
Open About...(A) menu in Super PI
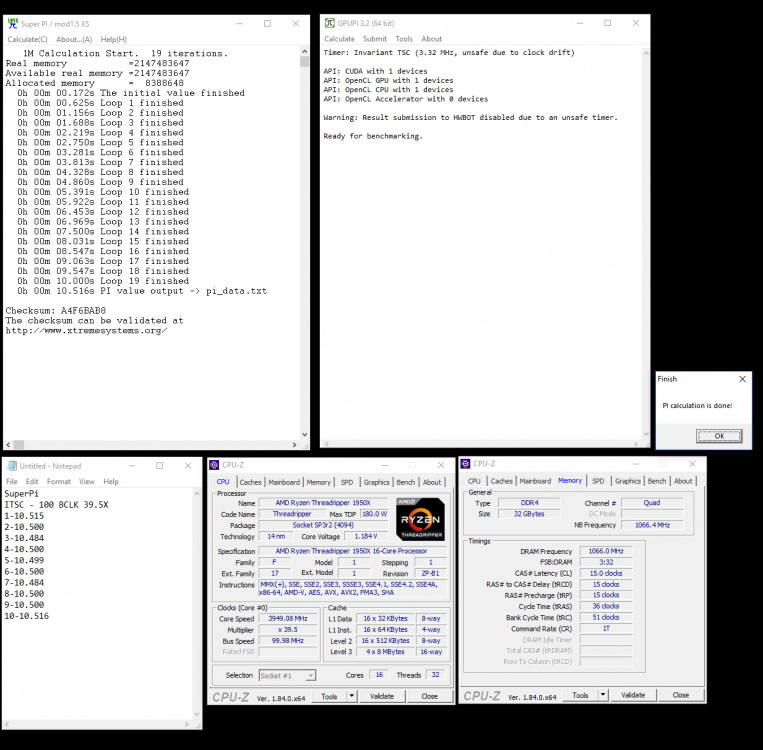coord(74,39)
